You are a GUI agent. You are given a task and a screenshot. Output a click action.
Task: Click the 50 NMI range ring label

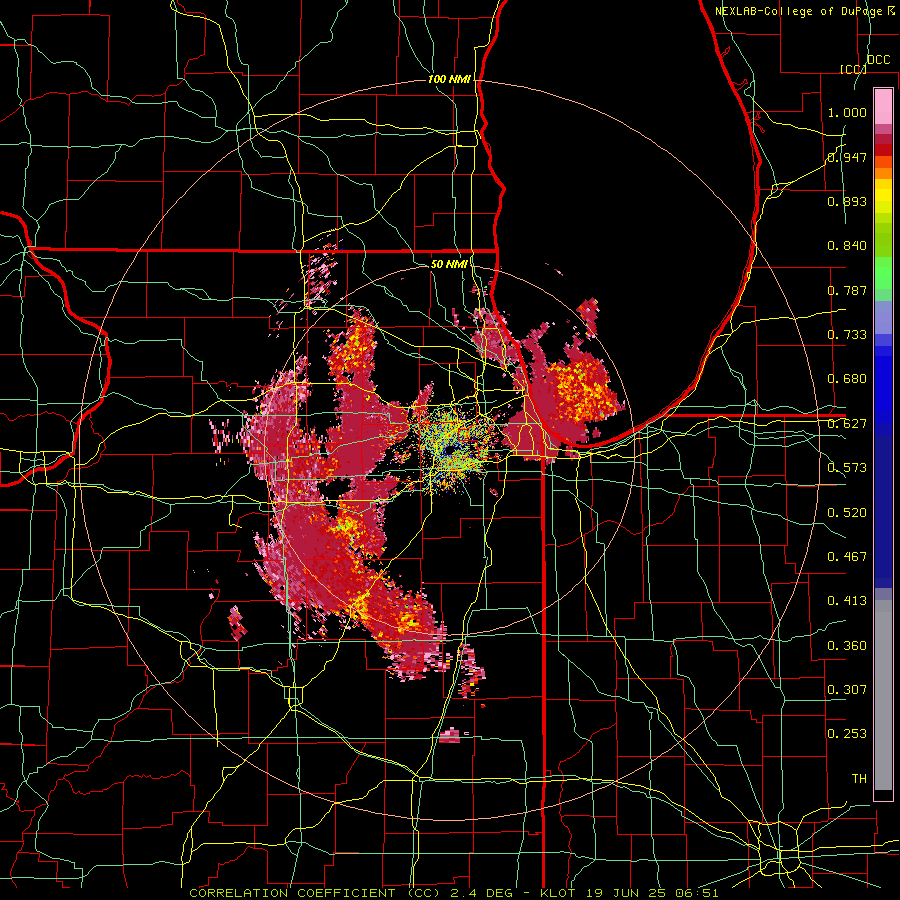pos(449,264)
